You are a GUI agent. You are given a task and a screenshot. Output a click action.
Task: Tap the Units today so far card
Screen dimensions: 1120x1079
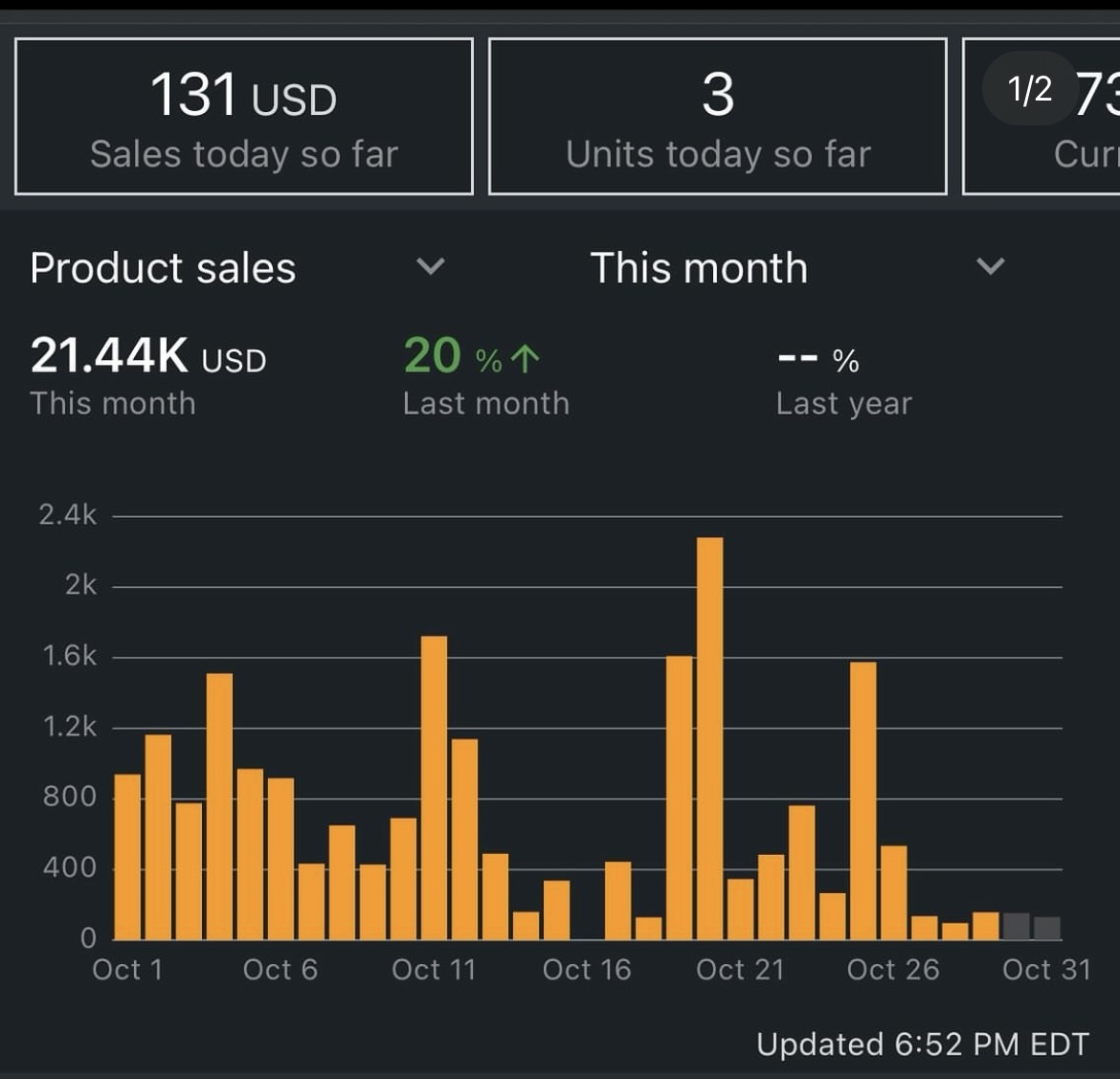(x=718, y=117)
